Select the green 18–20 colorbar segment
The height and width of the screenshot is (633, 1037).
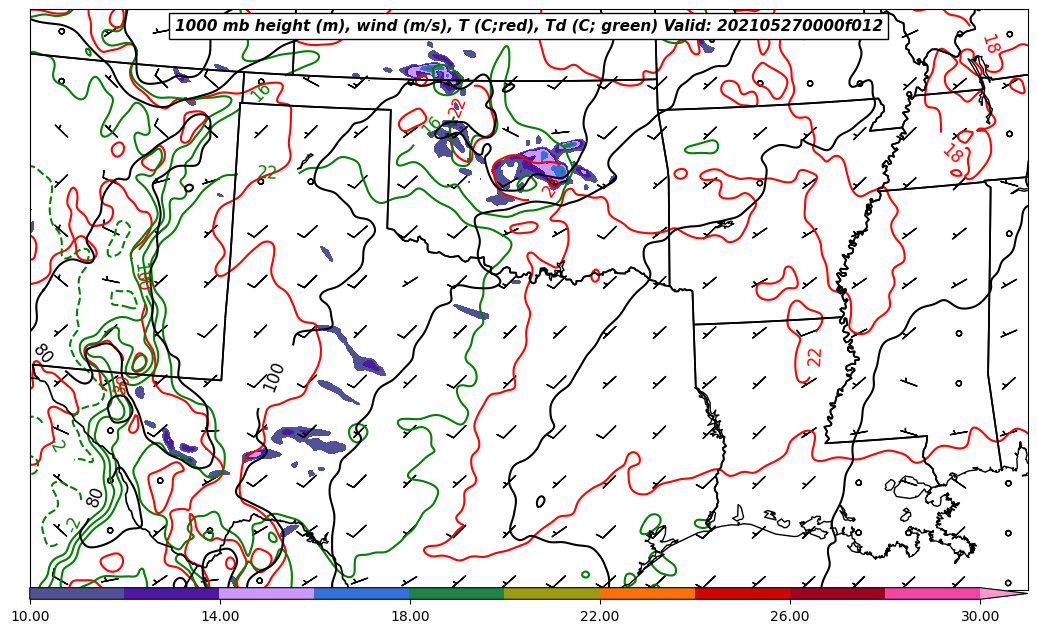[456, 593]
